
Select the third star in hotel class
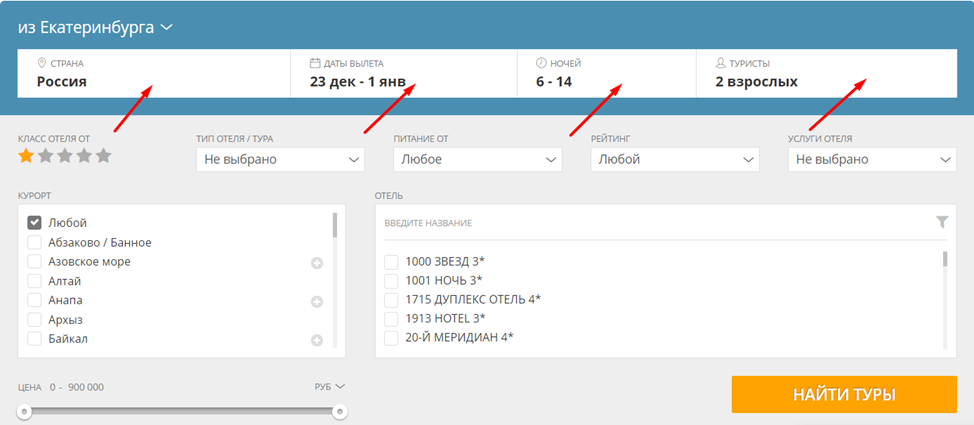click(x=64, y=156)
